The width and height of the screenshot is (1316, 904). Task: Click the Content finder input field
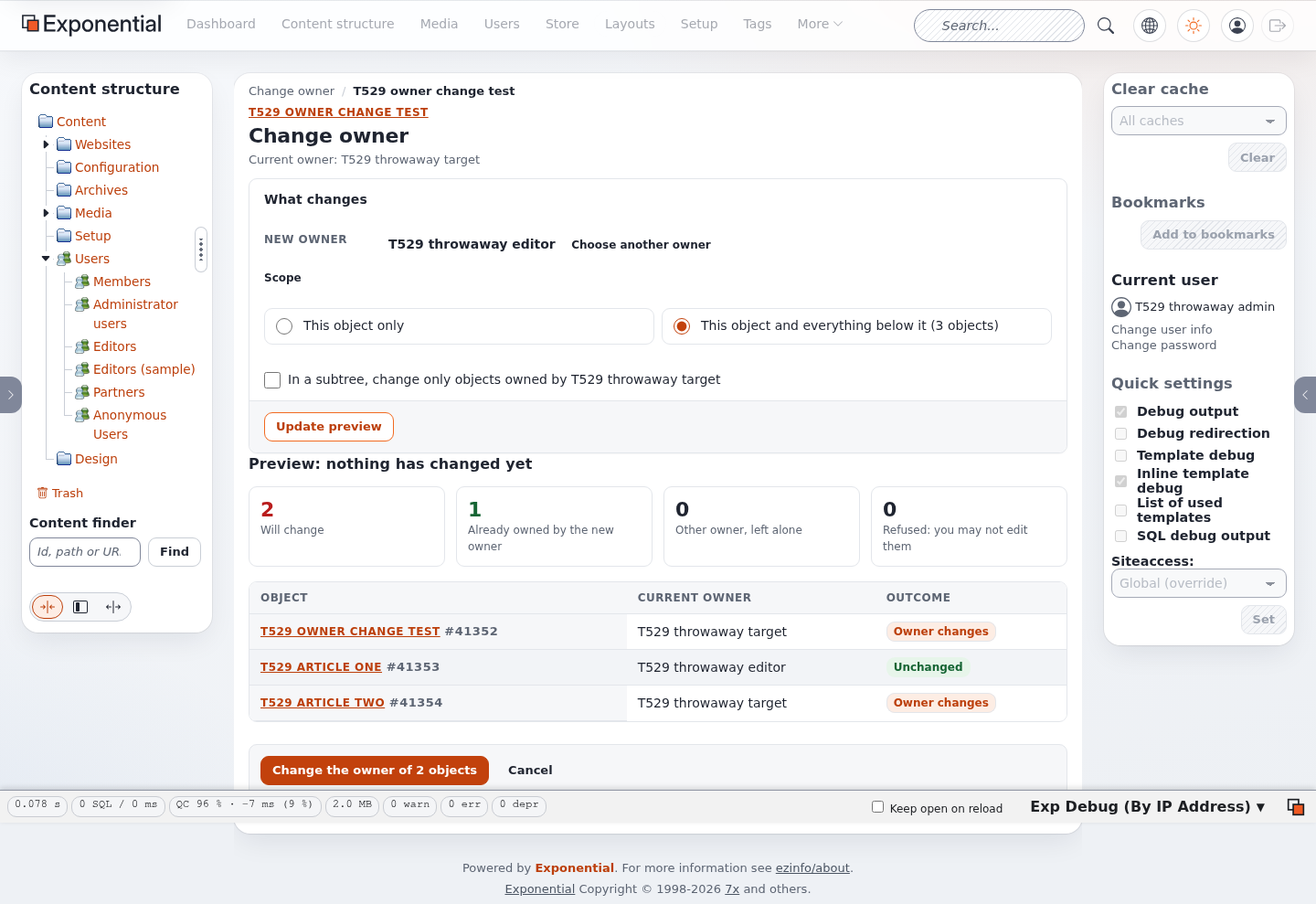click(x=85, y=552)
